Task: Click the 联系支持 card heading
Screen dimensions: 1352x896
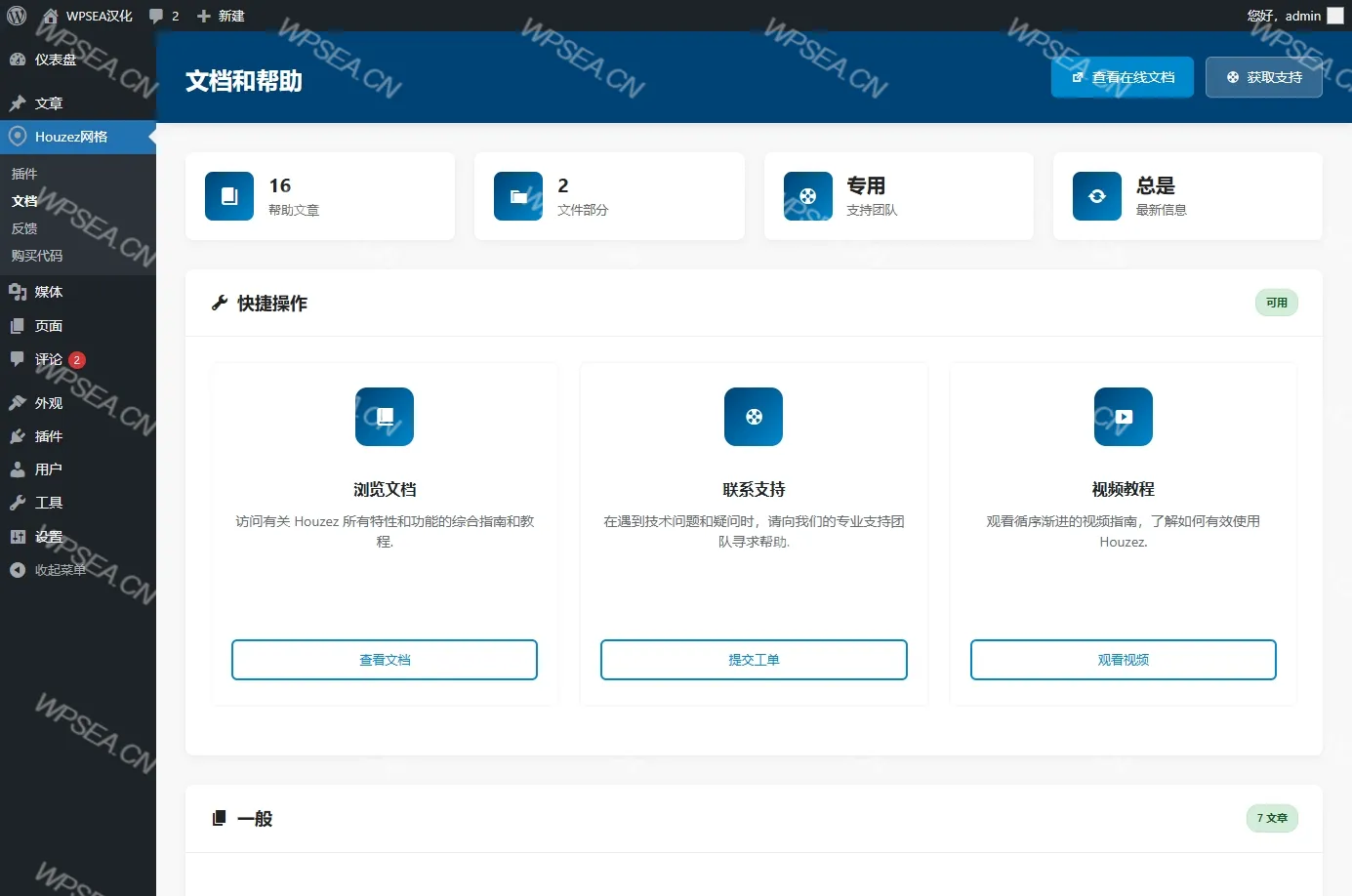Action: click(754, 489)
